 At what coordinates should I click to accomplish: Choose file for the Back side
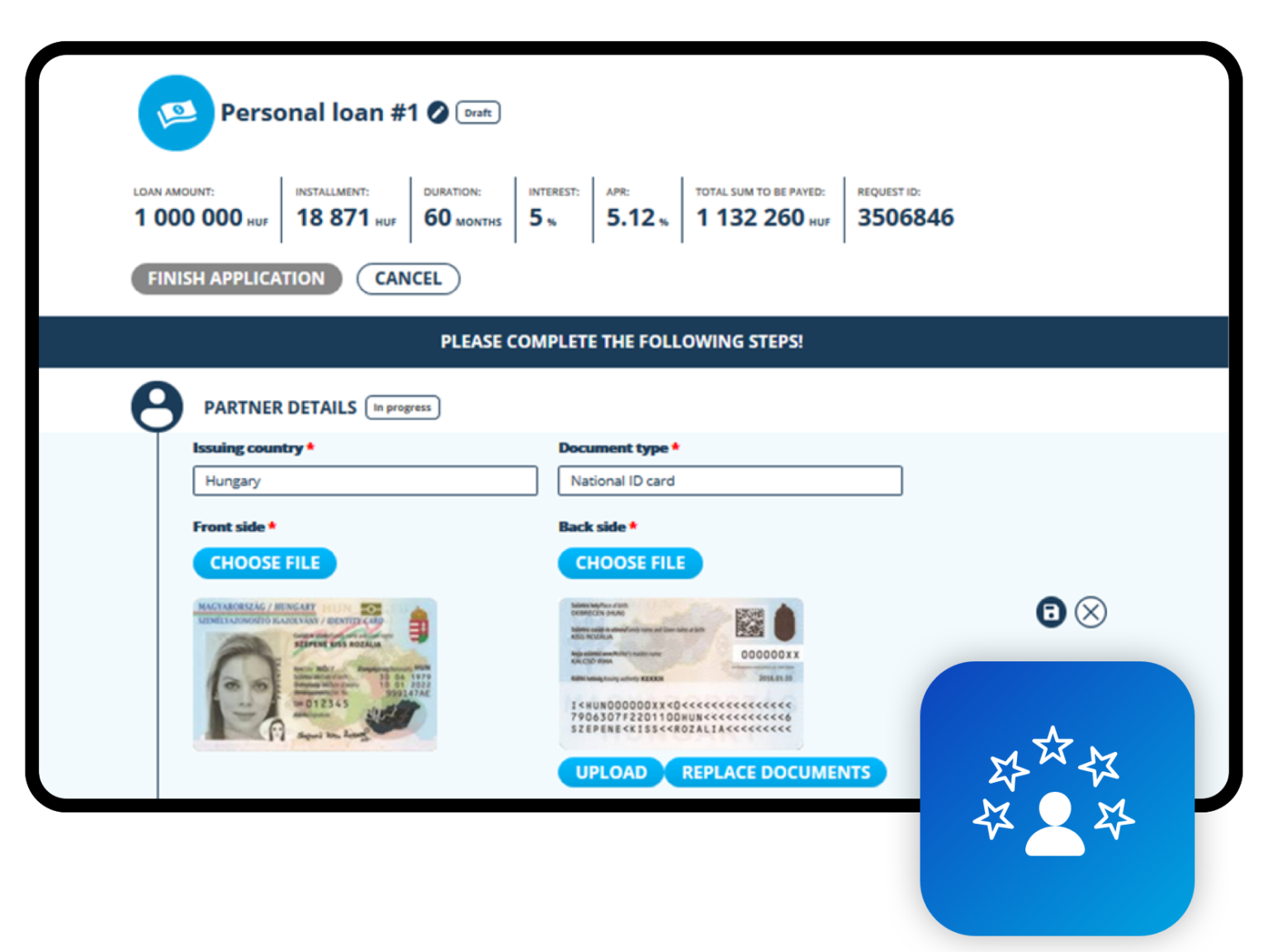[x=630, y=563]
